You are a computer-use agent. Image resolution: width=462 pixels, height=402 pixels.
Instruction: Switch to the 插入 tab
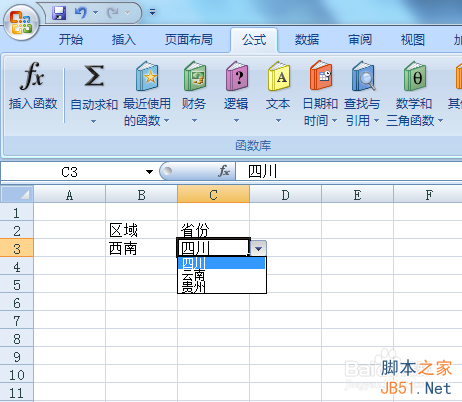124,40
